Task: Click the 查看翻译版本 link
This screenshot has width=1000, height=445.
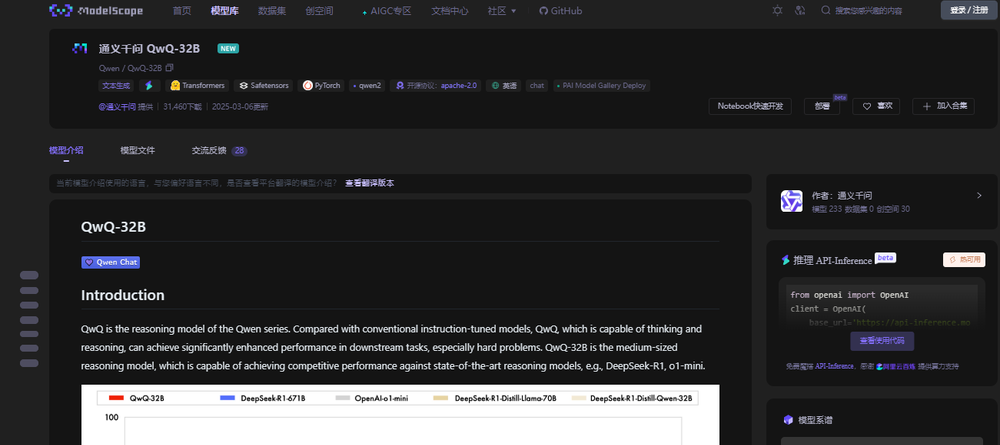Action: coord(369,183)
